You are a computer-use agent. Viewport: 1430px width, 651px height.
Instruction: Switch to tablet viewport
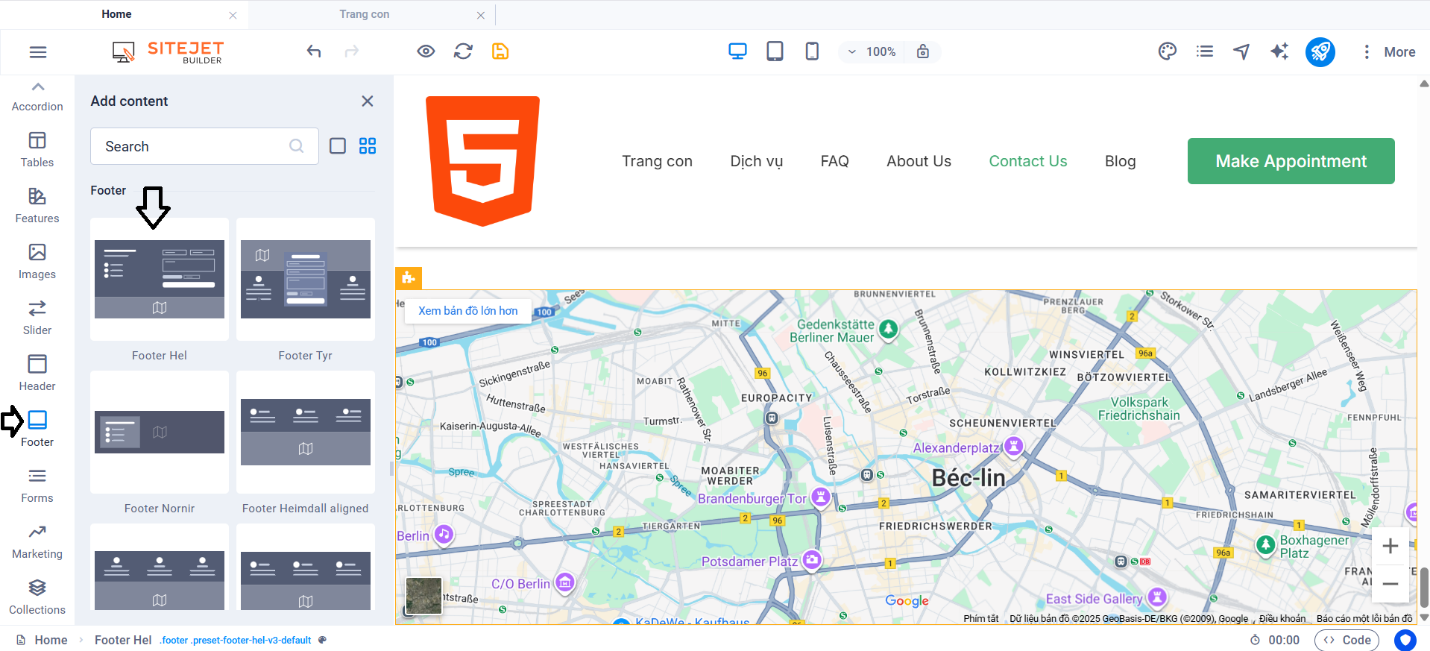tap(775, 52)
